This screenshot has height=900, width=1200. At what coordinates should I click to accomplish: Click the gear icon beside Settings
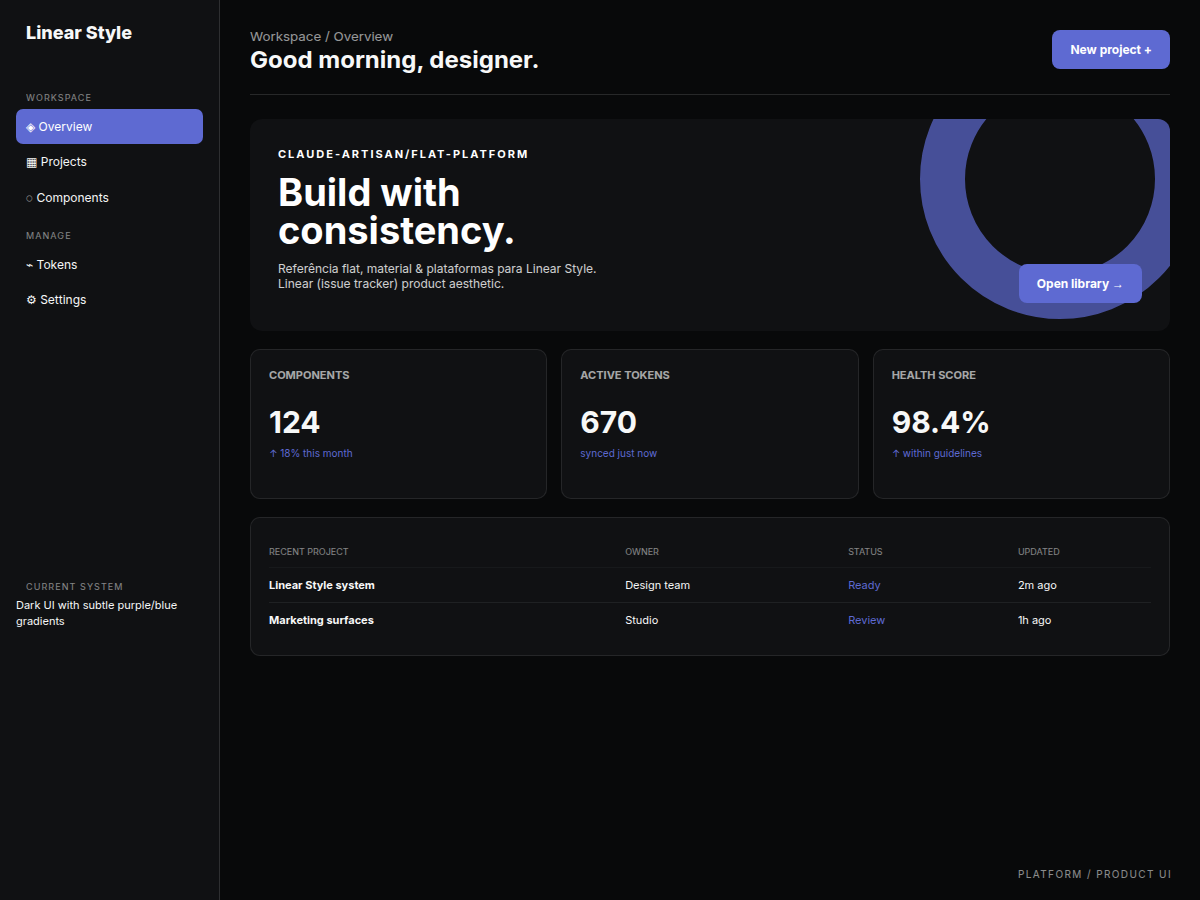[31, 300]
